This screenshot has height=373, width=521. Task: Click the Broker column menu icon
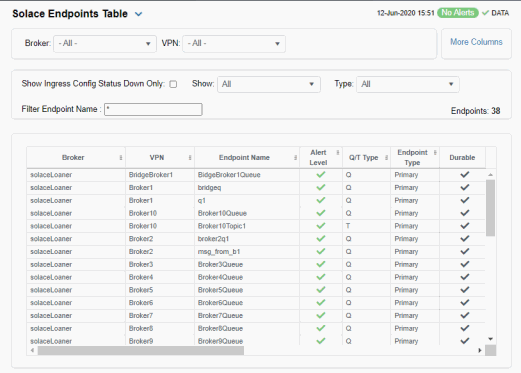121,158
